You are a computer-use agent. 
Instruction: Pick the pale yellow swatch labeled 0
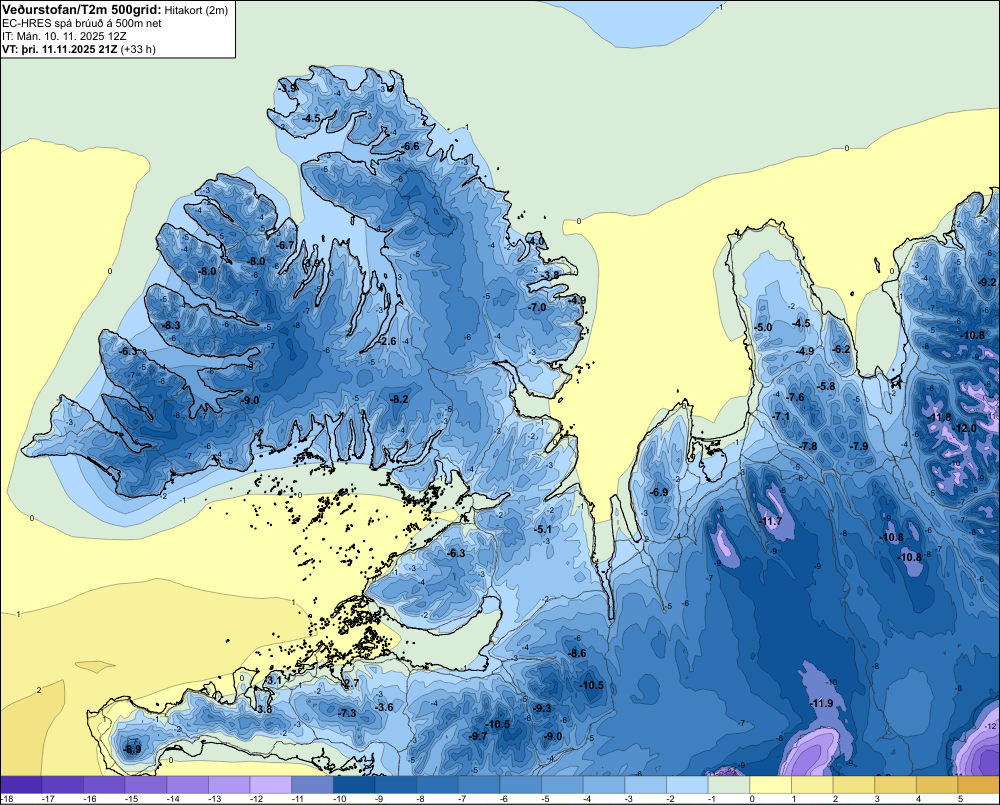(x=771, y=785)
